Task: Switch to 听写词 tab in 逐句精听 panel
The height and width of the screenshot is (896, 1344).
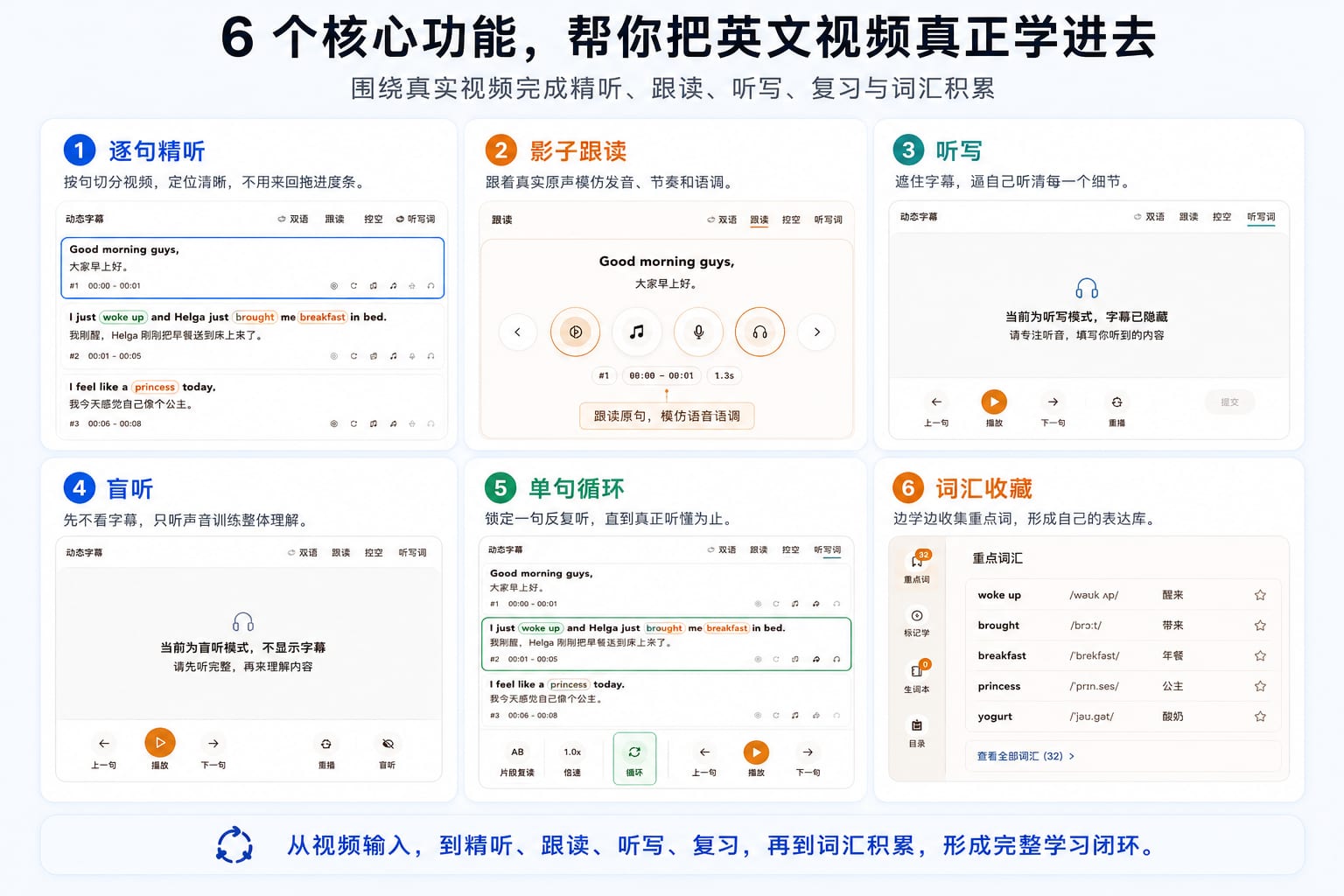Action: [x=416, y=220]
